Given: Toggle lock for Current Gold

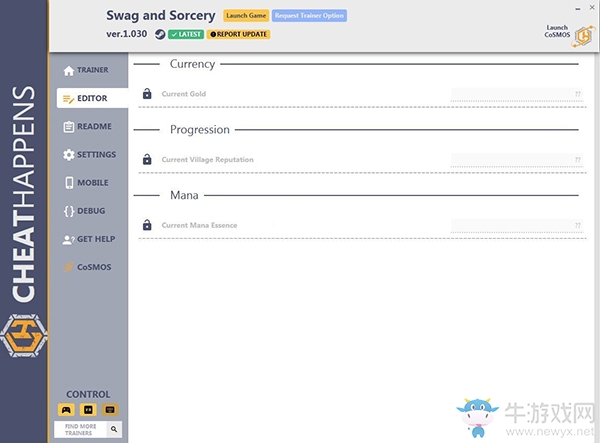Looking at the screenshot, I should 147,94.
